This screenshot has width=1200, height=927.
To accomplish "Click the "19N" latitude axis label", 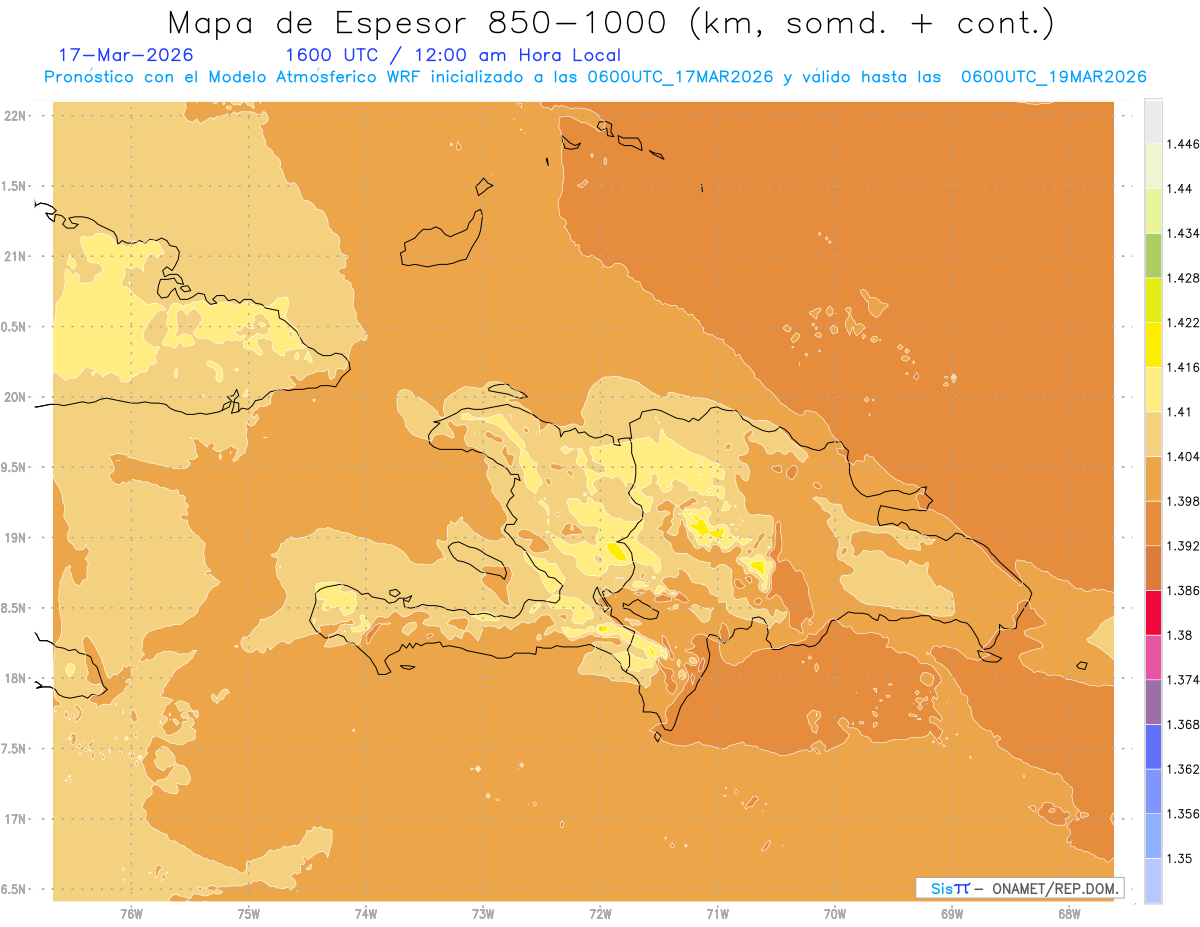I will click(17, 537).
